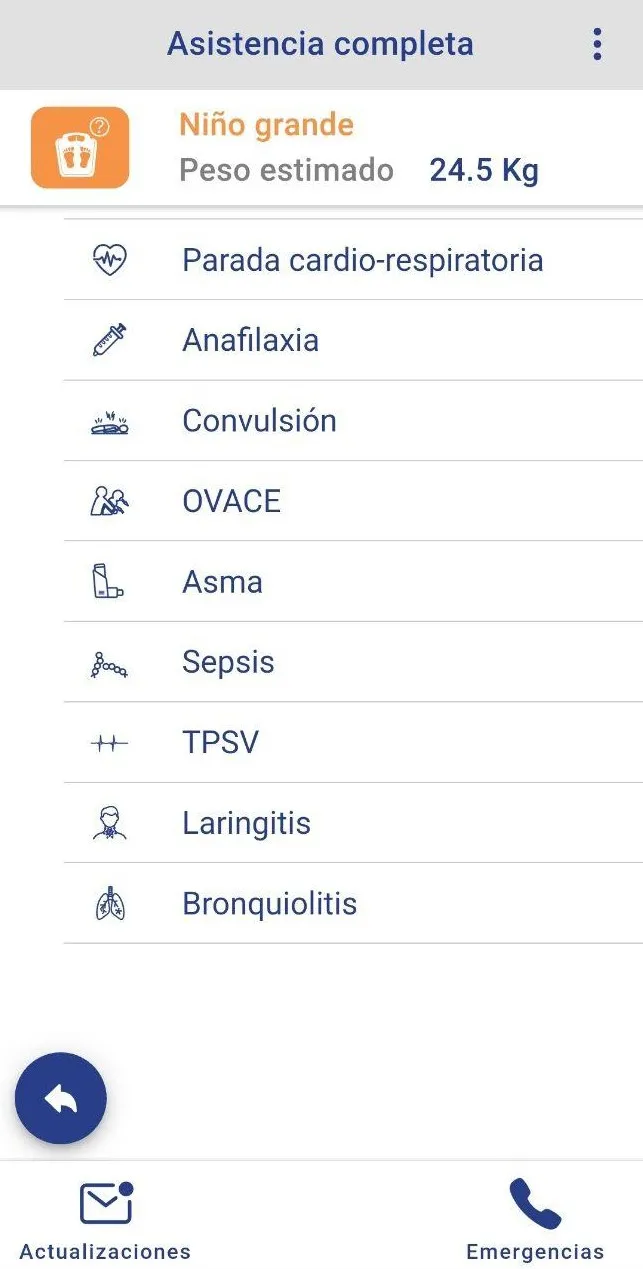643x1269 pixels.
Task: Select the syringe icon for Anafilaxia
Action: (x=109, y=340)
